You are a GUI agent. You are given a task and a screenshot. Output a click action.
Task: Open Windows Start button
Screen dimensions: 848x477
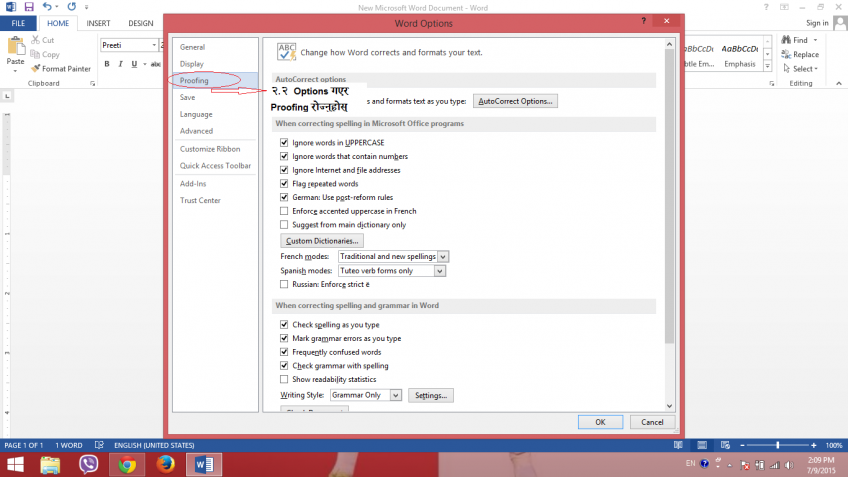click(x=15, y=465)
